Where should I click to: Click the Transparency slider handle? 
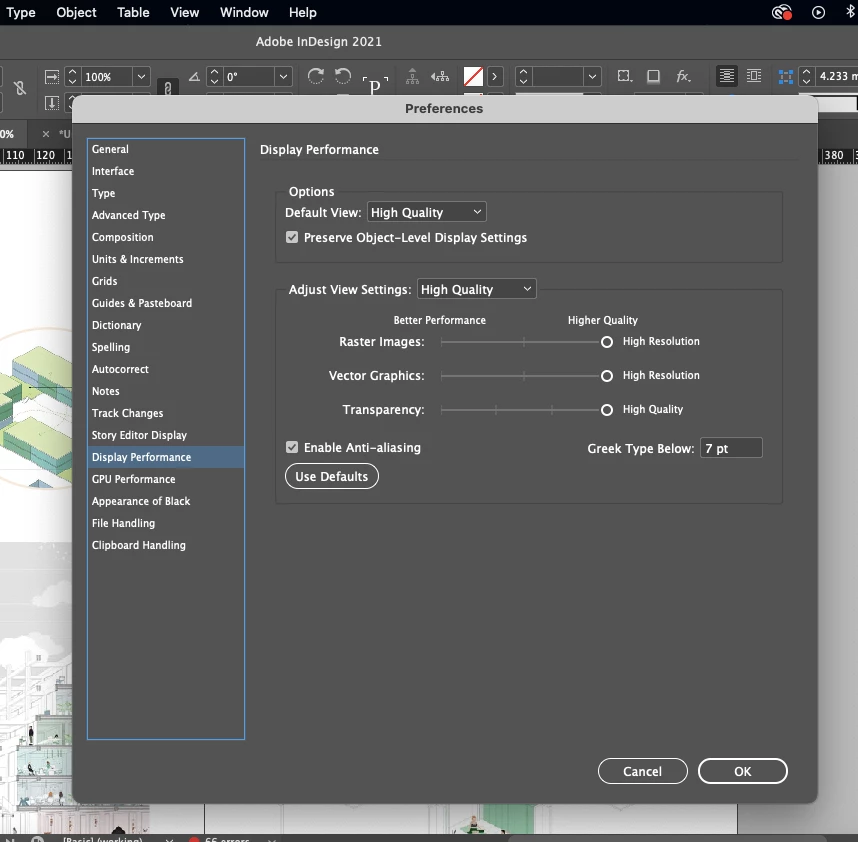tap(606, 410)
